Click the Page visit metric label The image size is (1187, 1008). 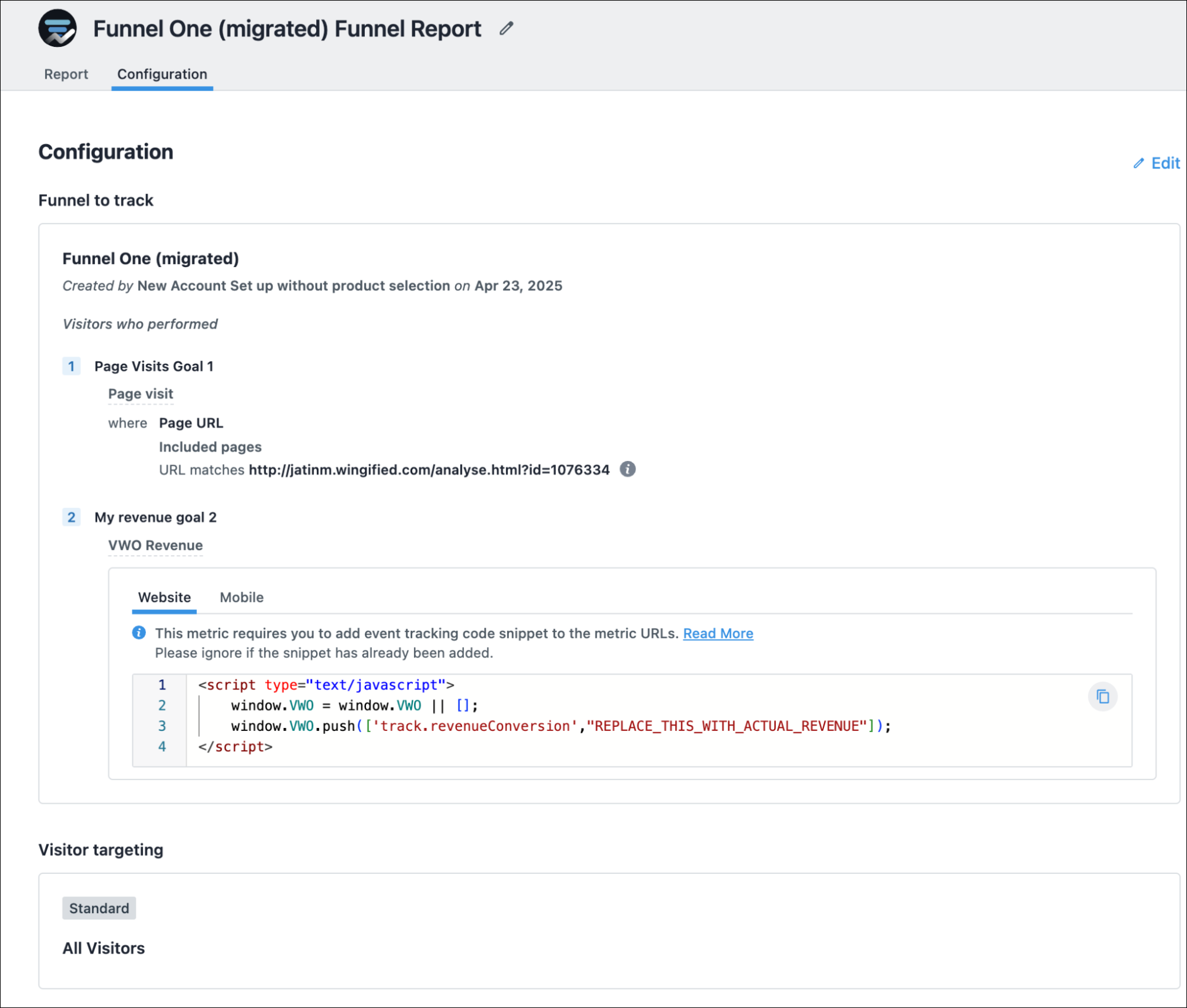pos(141,394)
